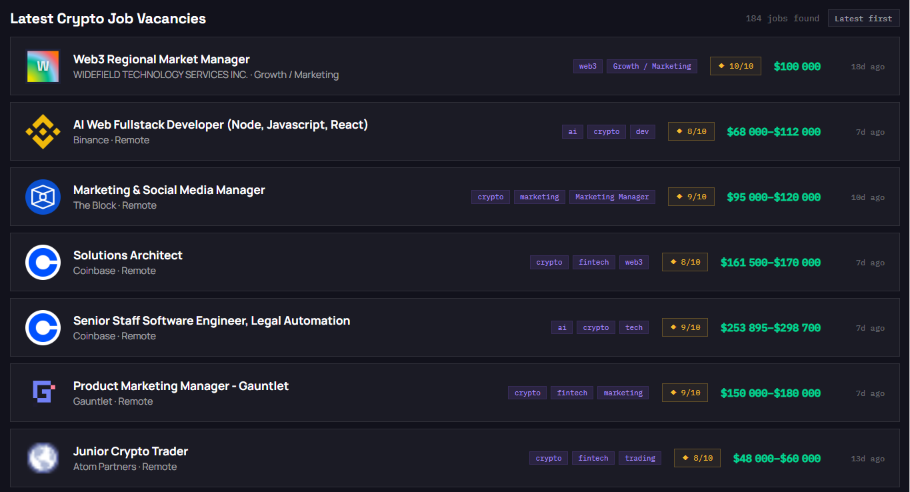
Task: Click the $100 000 salary text
Action: 797,67
